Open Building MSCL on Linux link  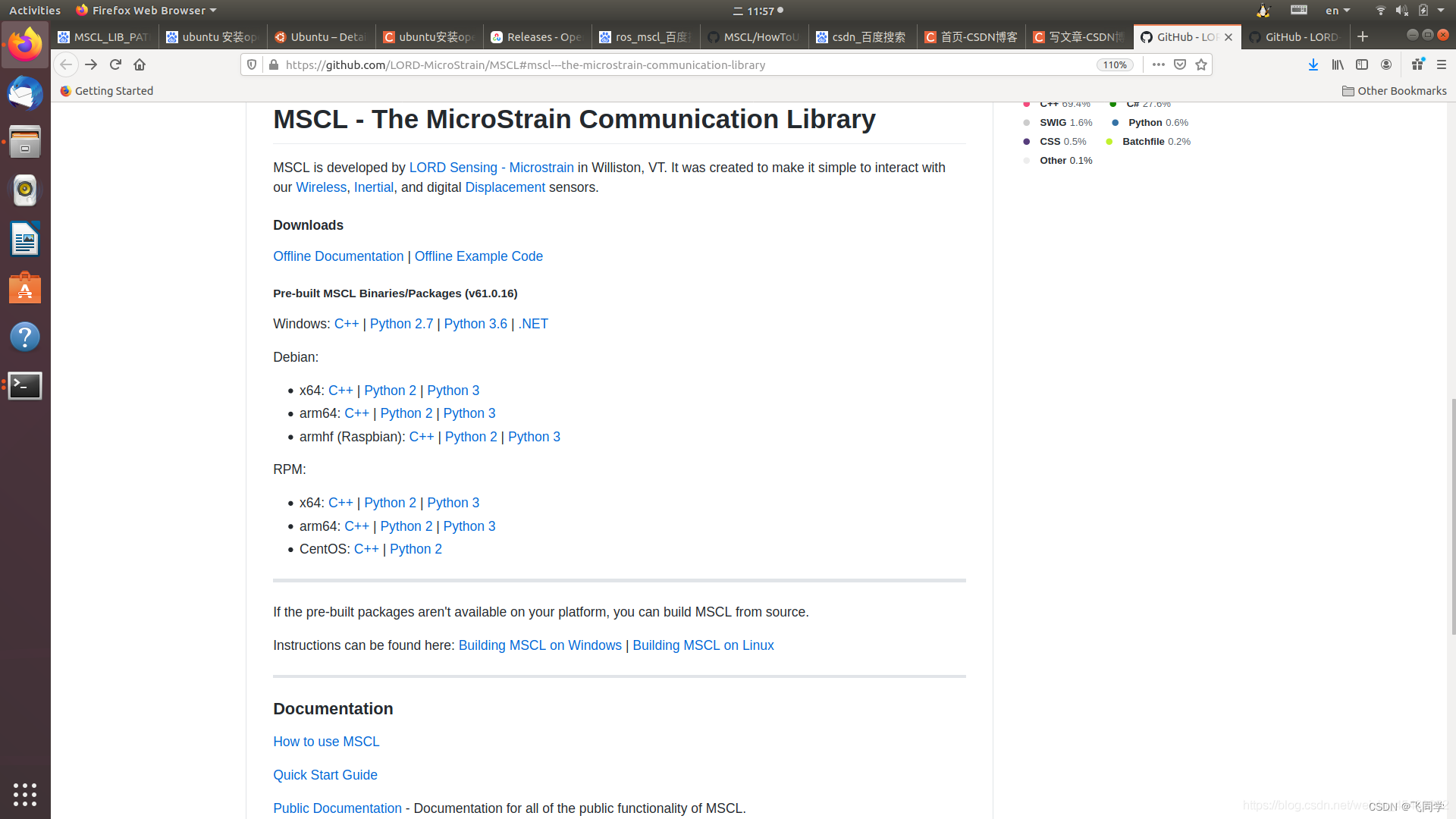703,645
